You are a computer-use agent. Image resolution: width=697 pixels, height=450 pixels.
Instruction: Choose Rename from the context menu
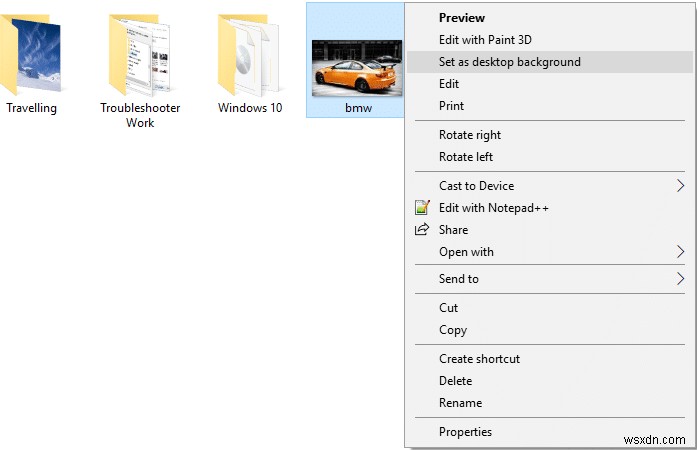coord(550,403)
